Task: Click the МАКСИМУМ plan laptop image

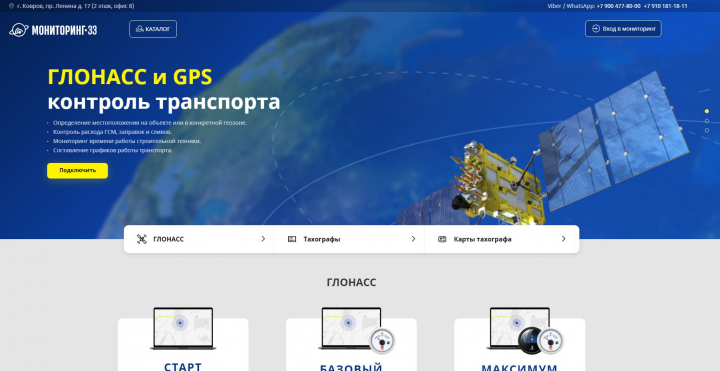Action: 519,329
